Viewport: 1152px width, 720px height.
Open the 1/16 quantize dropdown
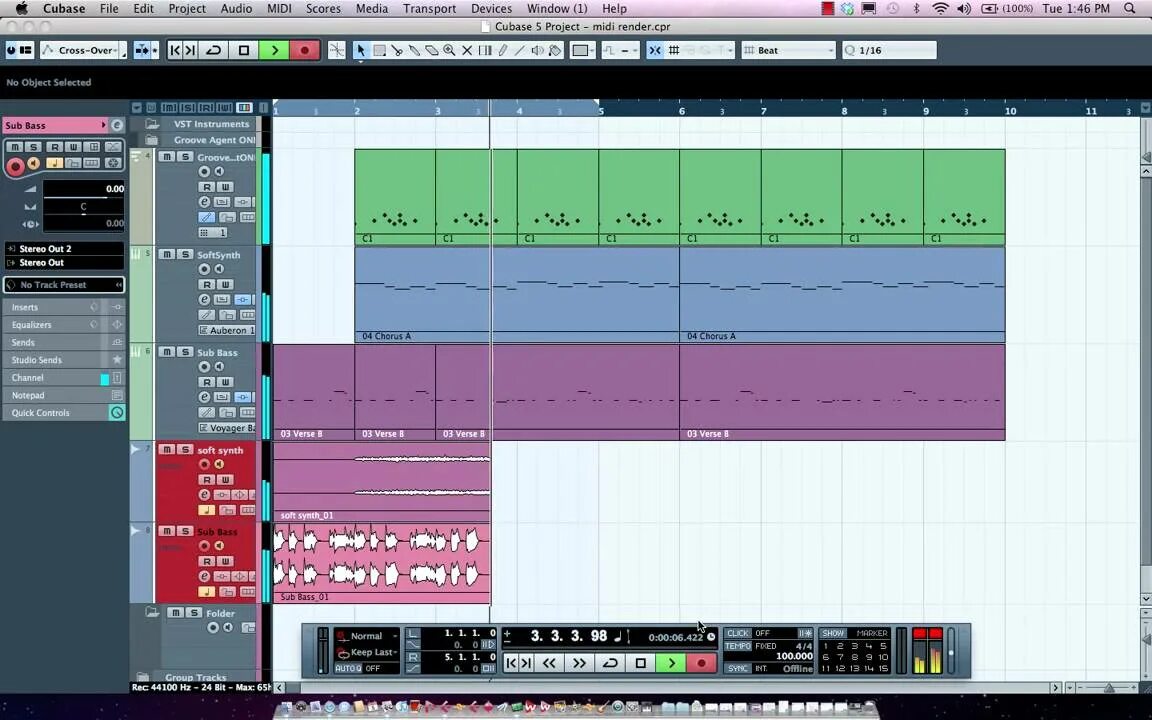pos(889,50)
